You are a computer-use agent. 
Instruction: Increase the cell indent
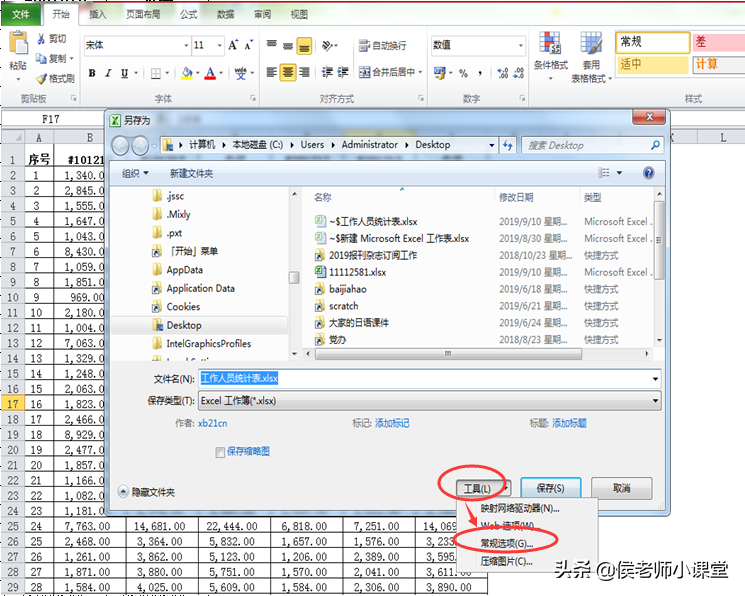pyautogui.click(x=343, y=72)
